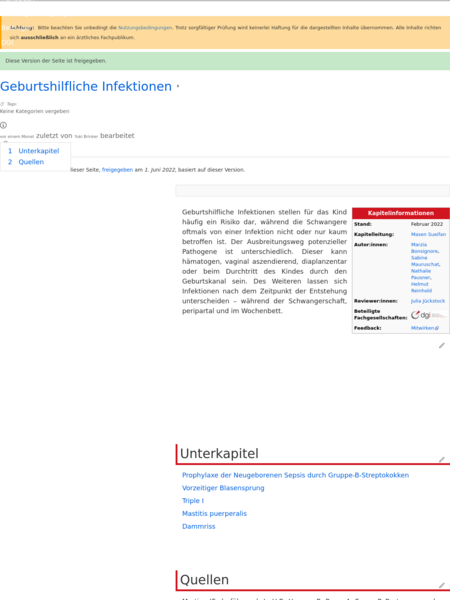Open the Geburtshilfliche Infektionen title link
The width and height of the screenshot is (450, 600).
[86, 86]
